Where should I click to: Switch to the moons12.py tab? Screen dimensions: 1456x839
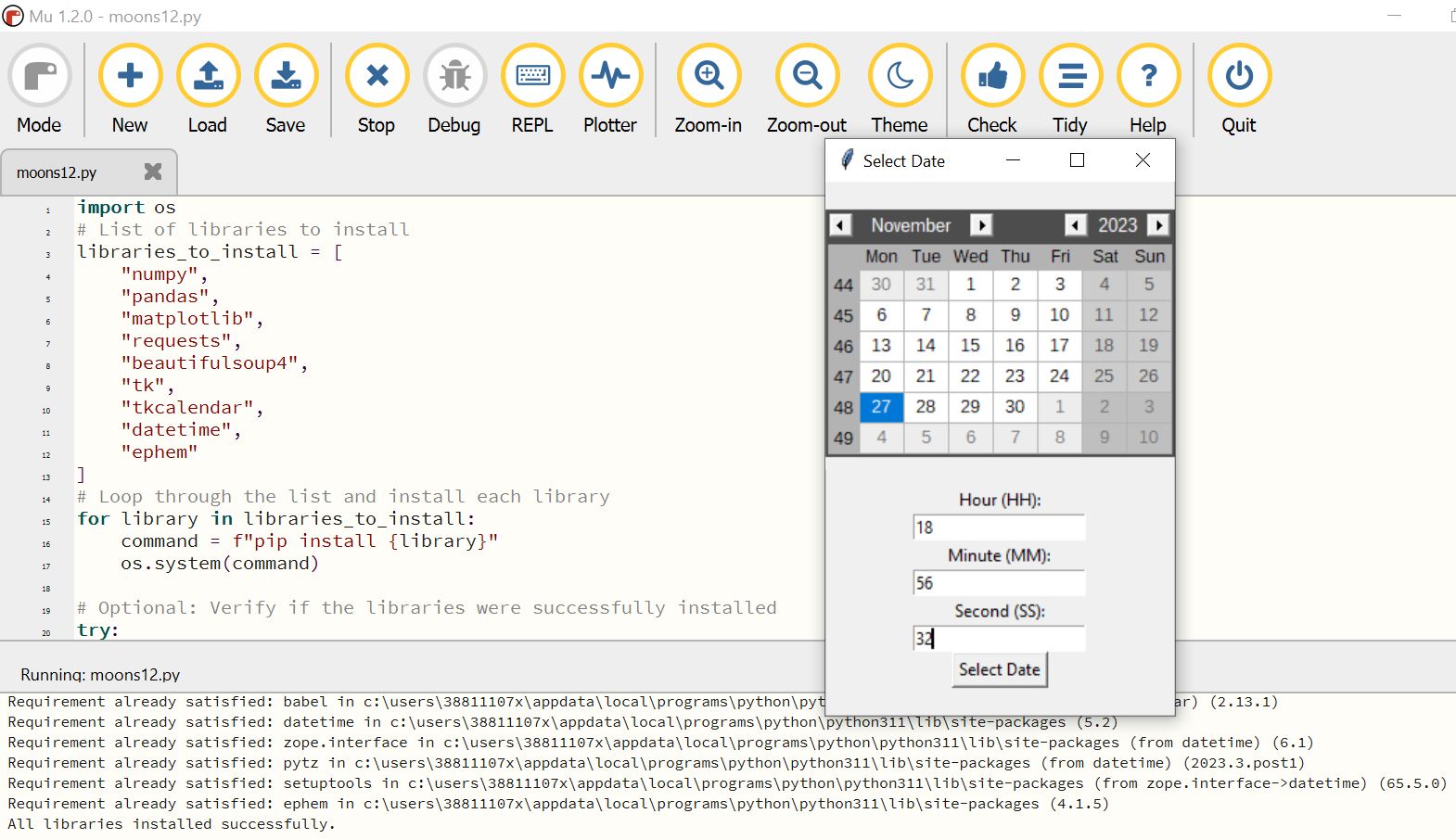(x=57, y=172)
